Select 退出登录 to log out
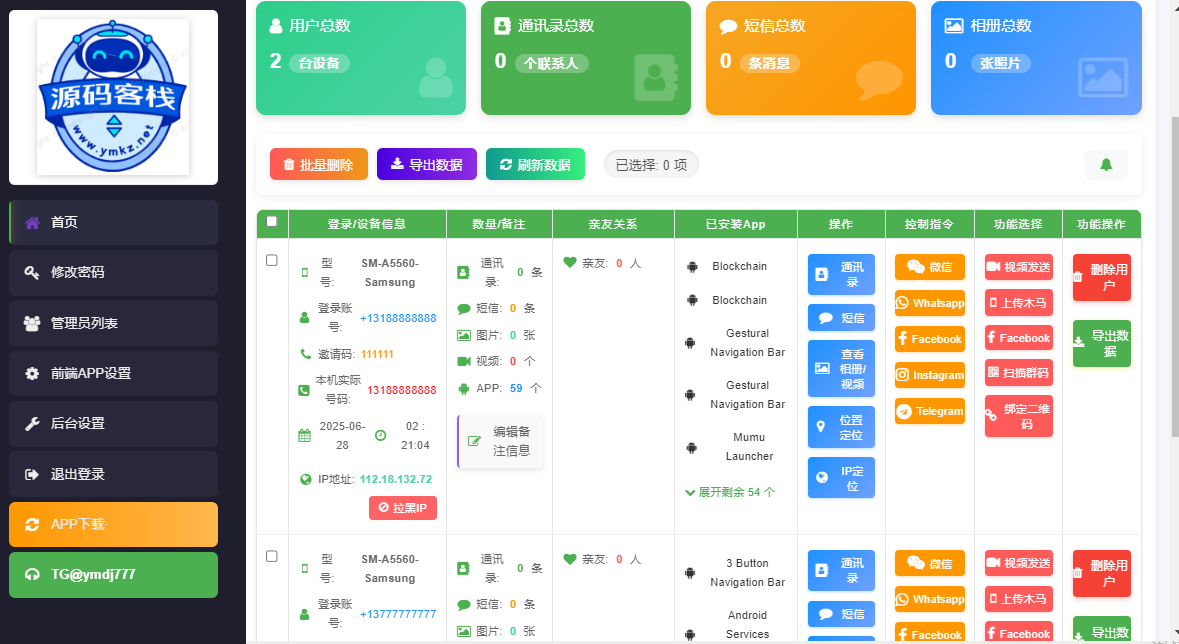 click(114, 474)
